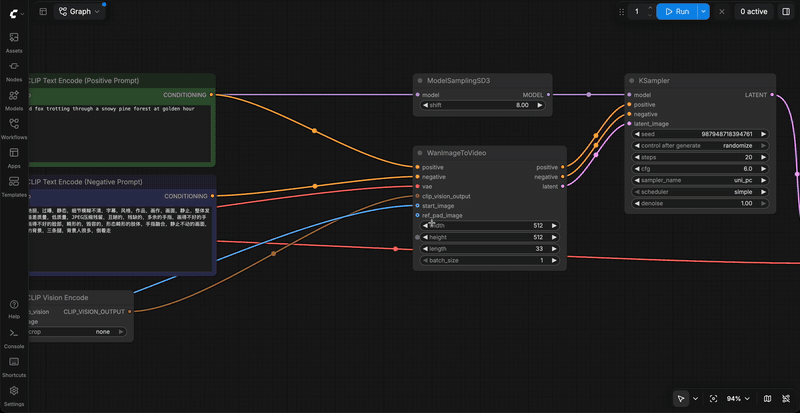Image resolution: width=800 pixels, height=413 pixels.
Task: Increase the steps value with right arrow
Action: (763, 157)
